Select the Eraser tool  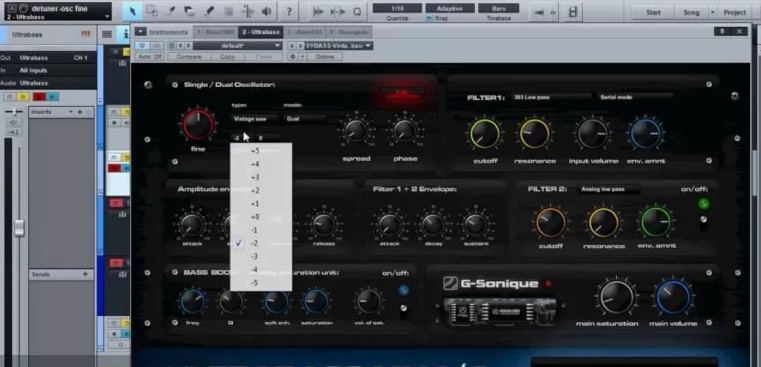190,11
